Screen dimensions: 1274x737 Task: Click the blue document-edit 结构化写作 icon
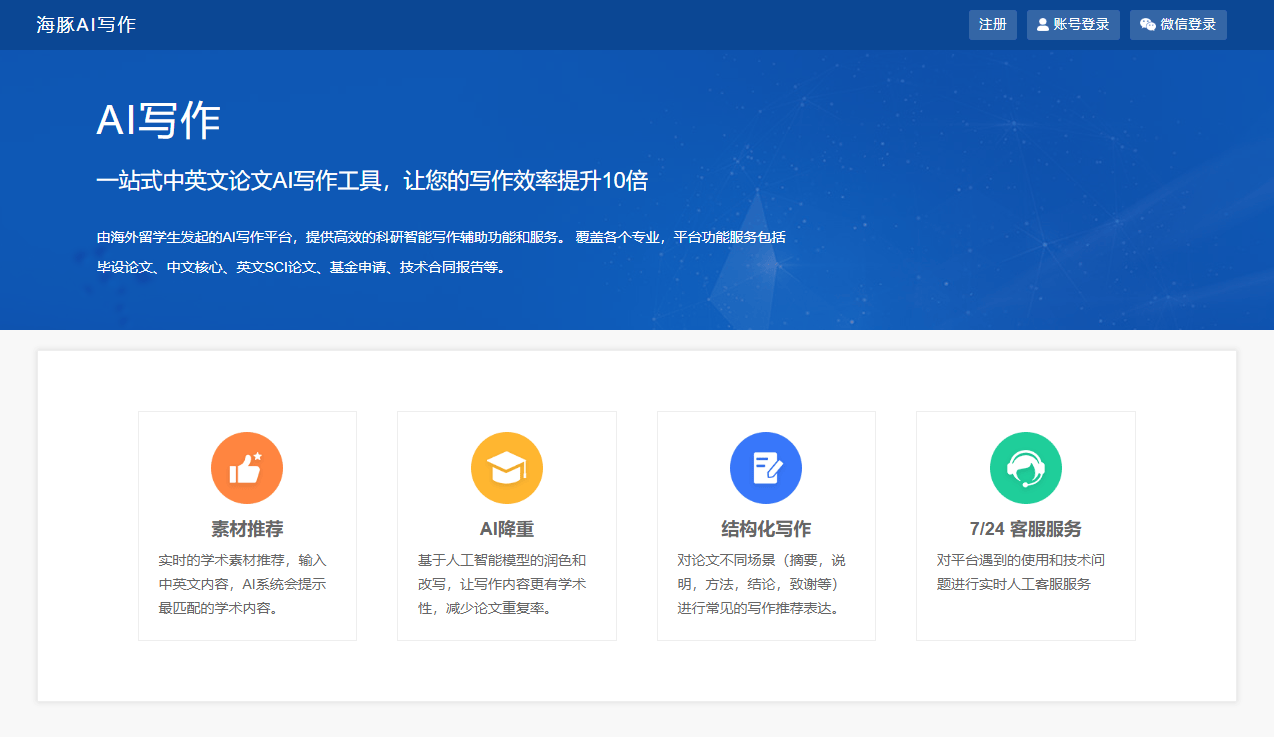[x=766, y=468]
